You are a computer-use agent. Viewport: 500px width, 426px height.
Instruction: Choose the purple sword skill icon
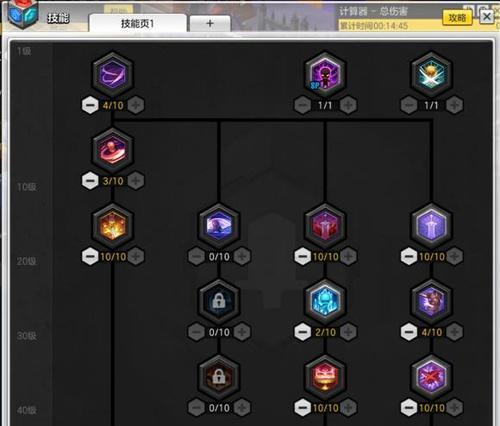pos(431,225)
